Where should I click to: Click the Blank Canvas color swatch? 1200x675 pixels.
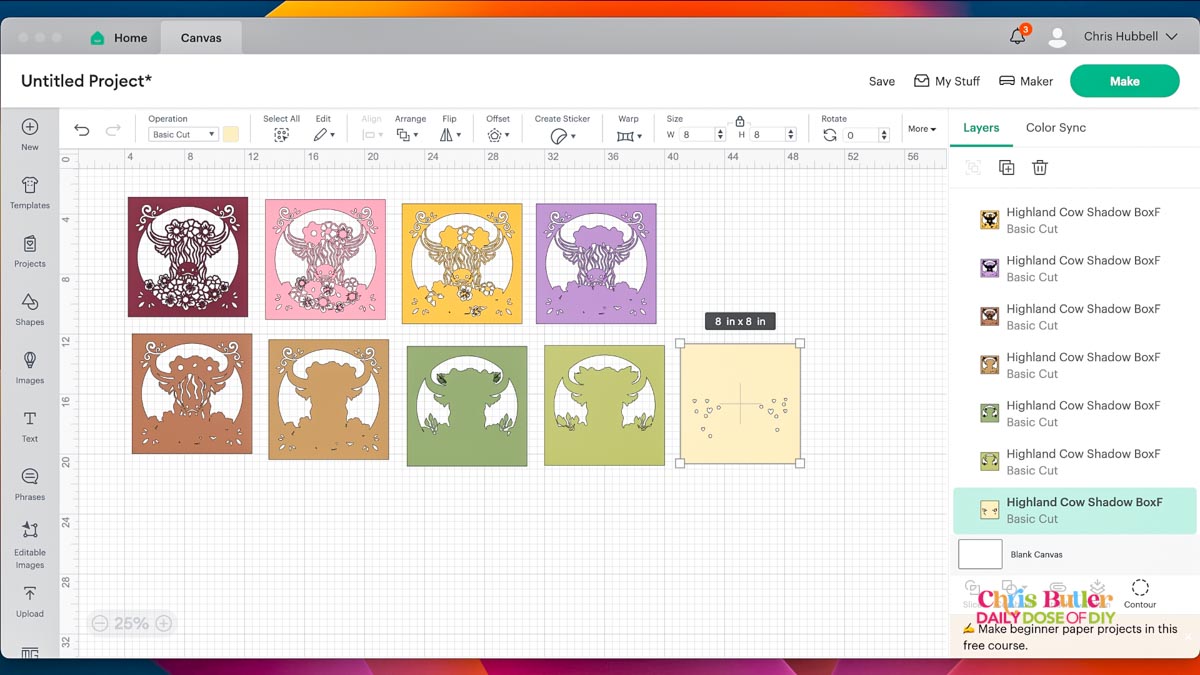click(980, 554)
